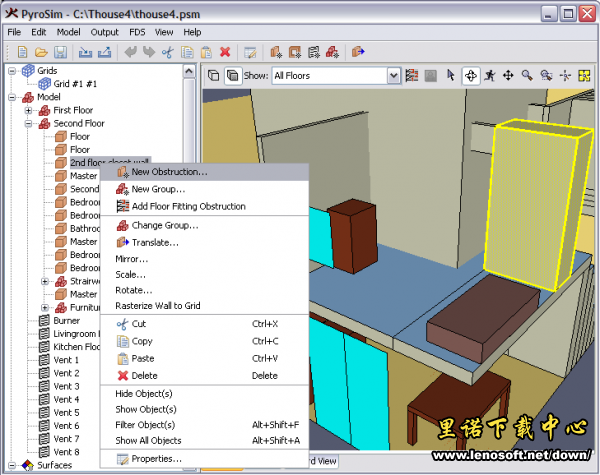Choose Change Group in context menu
Screen dimensions: 600x475
coord(205,226)
